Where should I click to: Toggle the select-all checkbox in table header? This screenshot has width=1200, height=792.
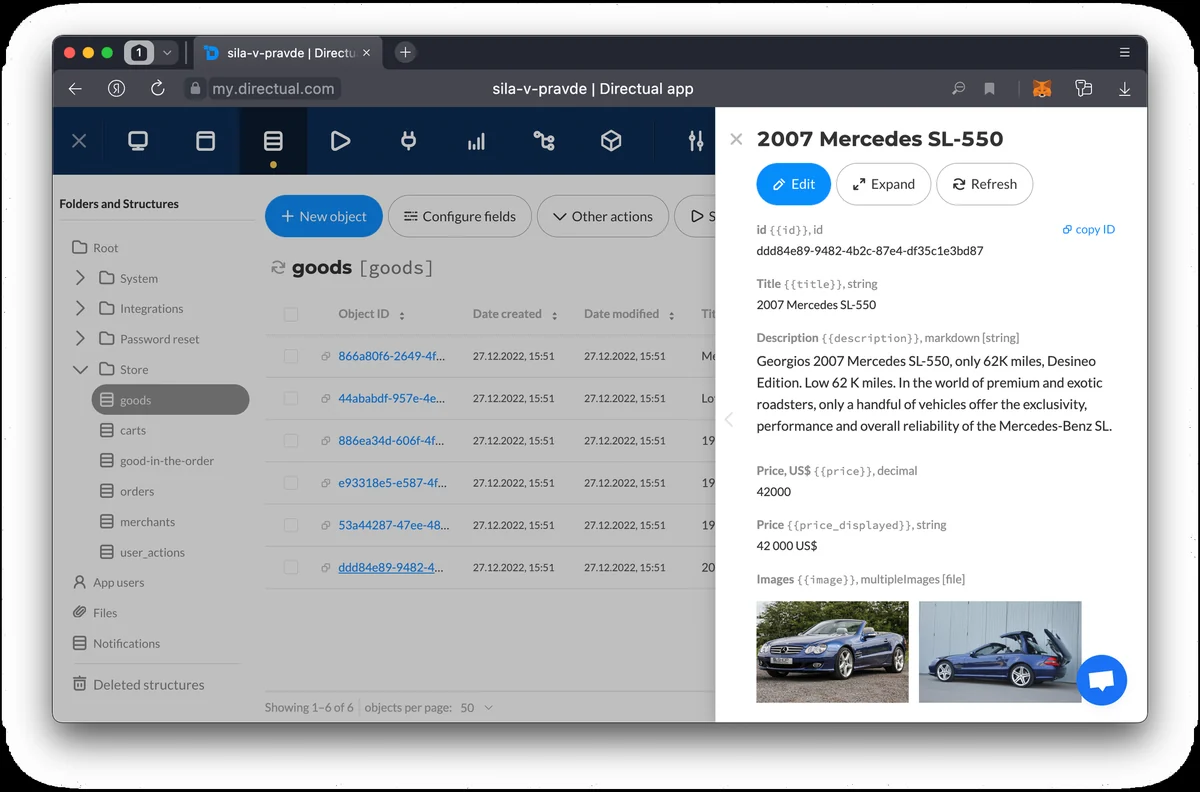291,314
